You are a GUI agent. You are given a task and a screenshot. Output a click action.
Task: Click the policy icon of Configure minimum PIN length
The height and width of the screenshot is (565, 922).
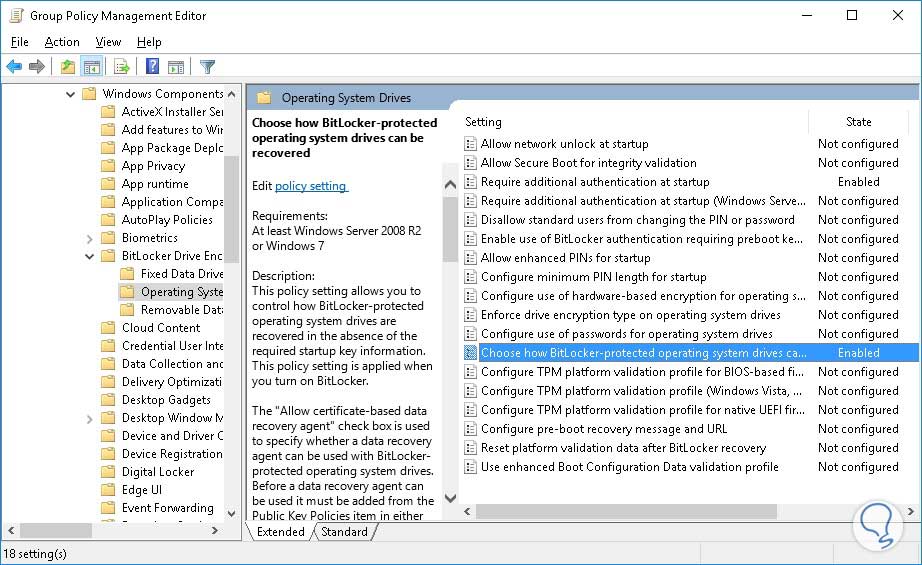[470, 277]
